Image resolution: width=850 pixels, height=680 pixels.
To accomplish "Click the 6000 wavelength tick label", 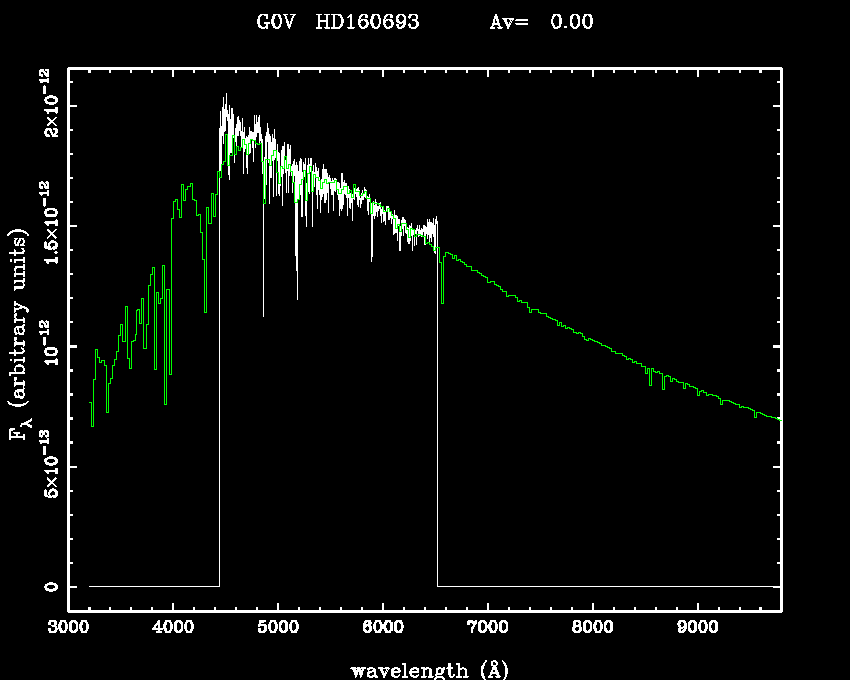I will coord(383,629).
